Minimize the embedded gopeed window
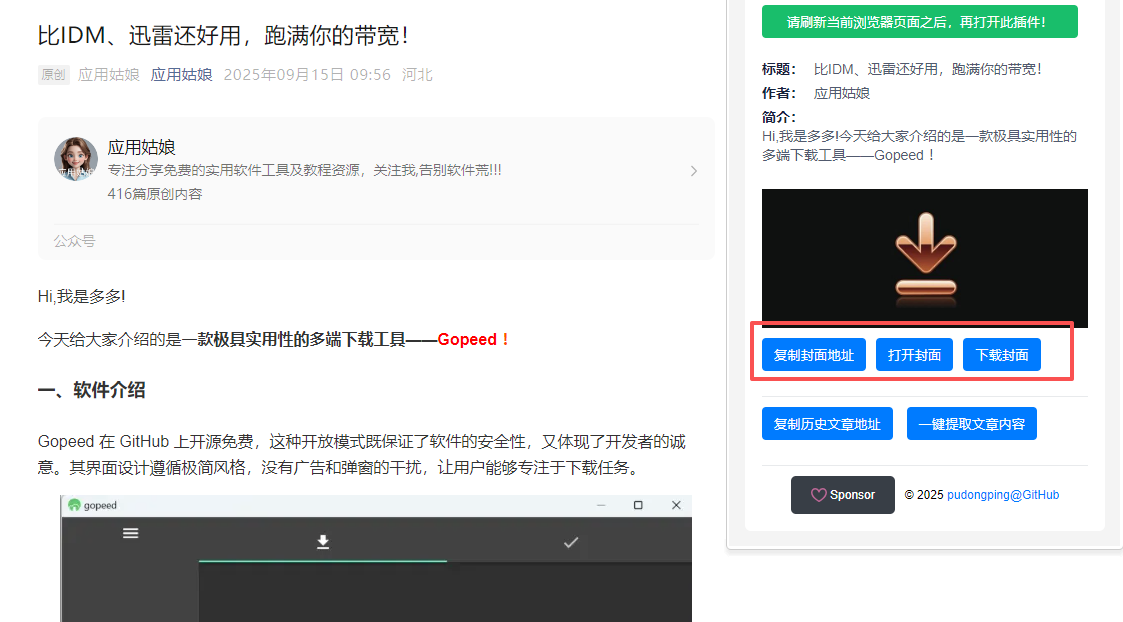This screenshot has height=622, width=1123. (601, 505)
